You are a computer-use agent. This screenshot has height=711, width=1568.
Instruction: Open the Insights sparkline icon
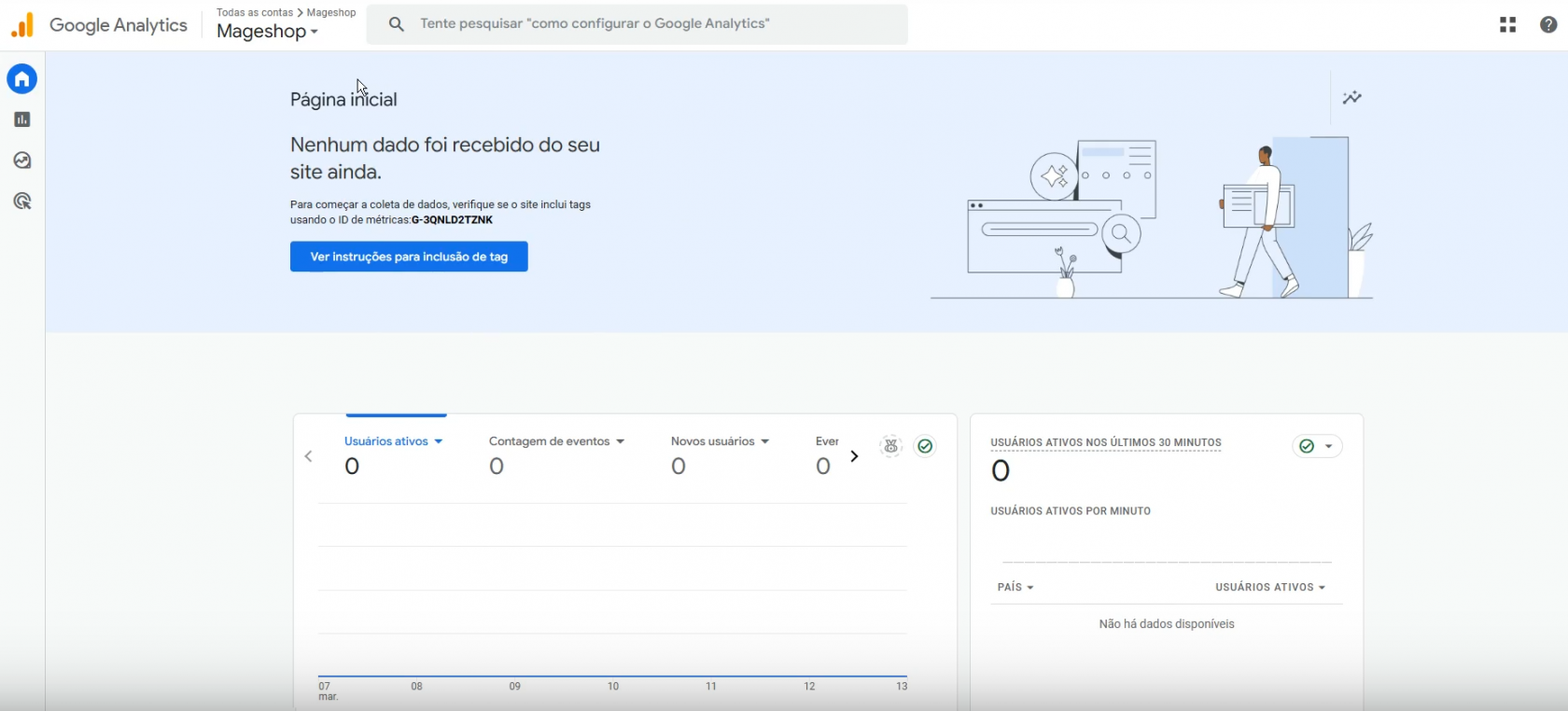pos(1352,97)
